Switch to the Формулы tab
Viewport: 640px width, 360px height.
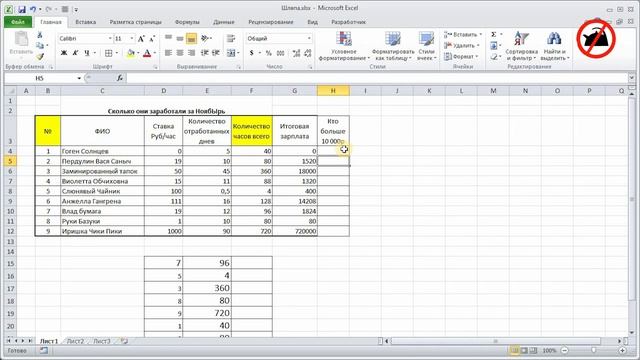pyautogui.click(x=187, y=22)
